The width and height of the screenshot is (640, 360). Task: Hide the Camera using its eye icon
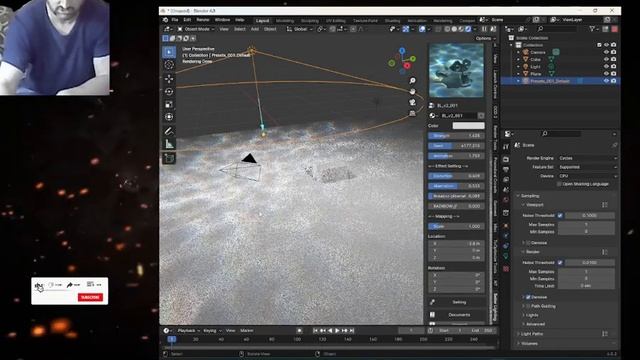(606, 52)
